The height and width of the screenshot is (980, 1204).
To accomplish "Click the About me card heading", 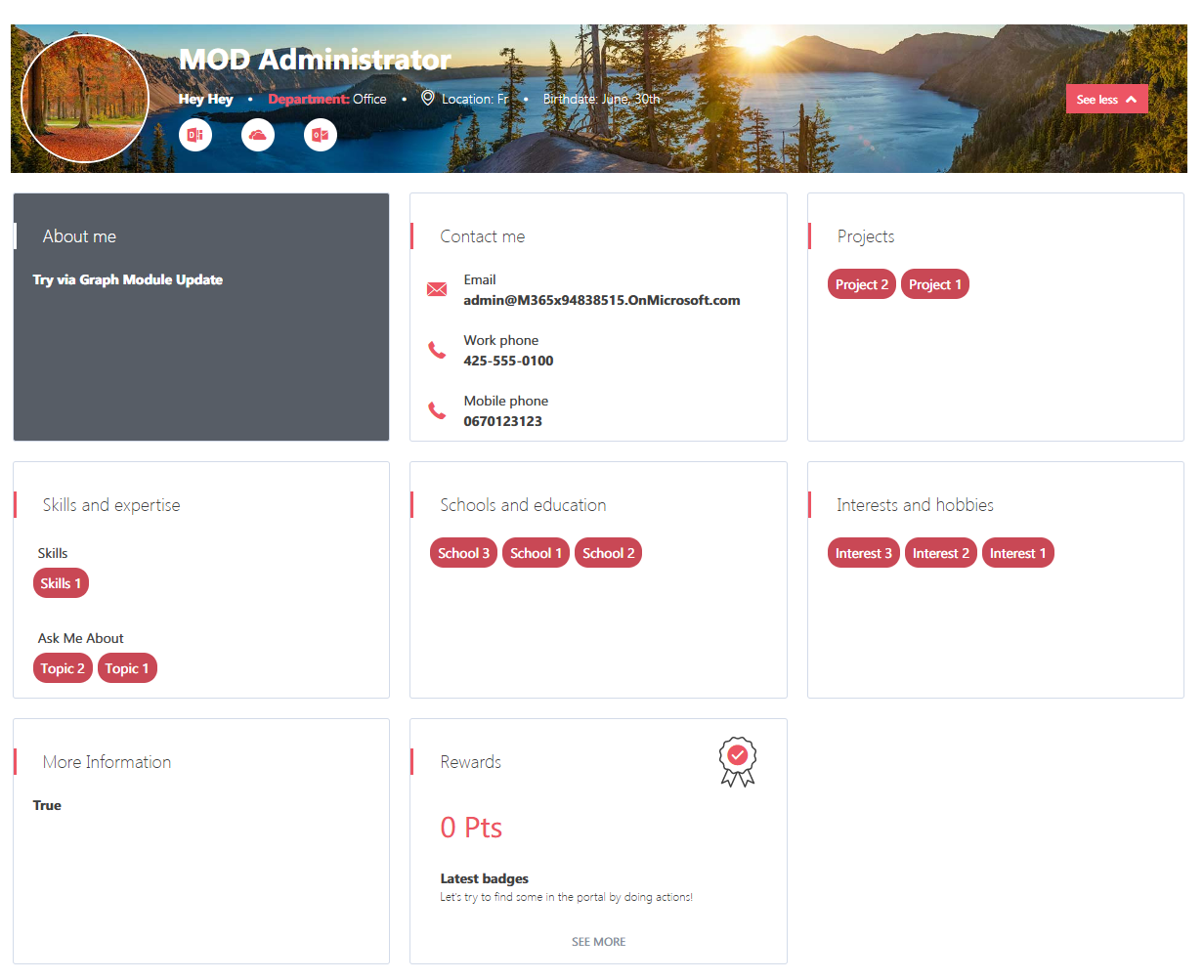I will click(x=79, y=236).
